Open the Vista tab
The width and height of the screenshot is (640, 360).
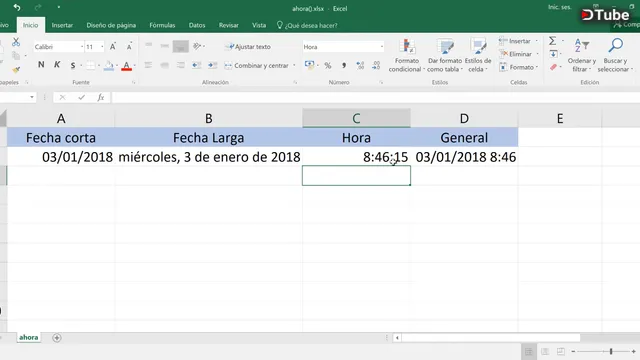click(x=259, y=25)
